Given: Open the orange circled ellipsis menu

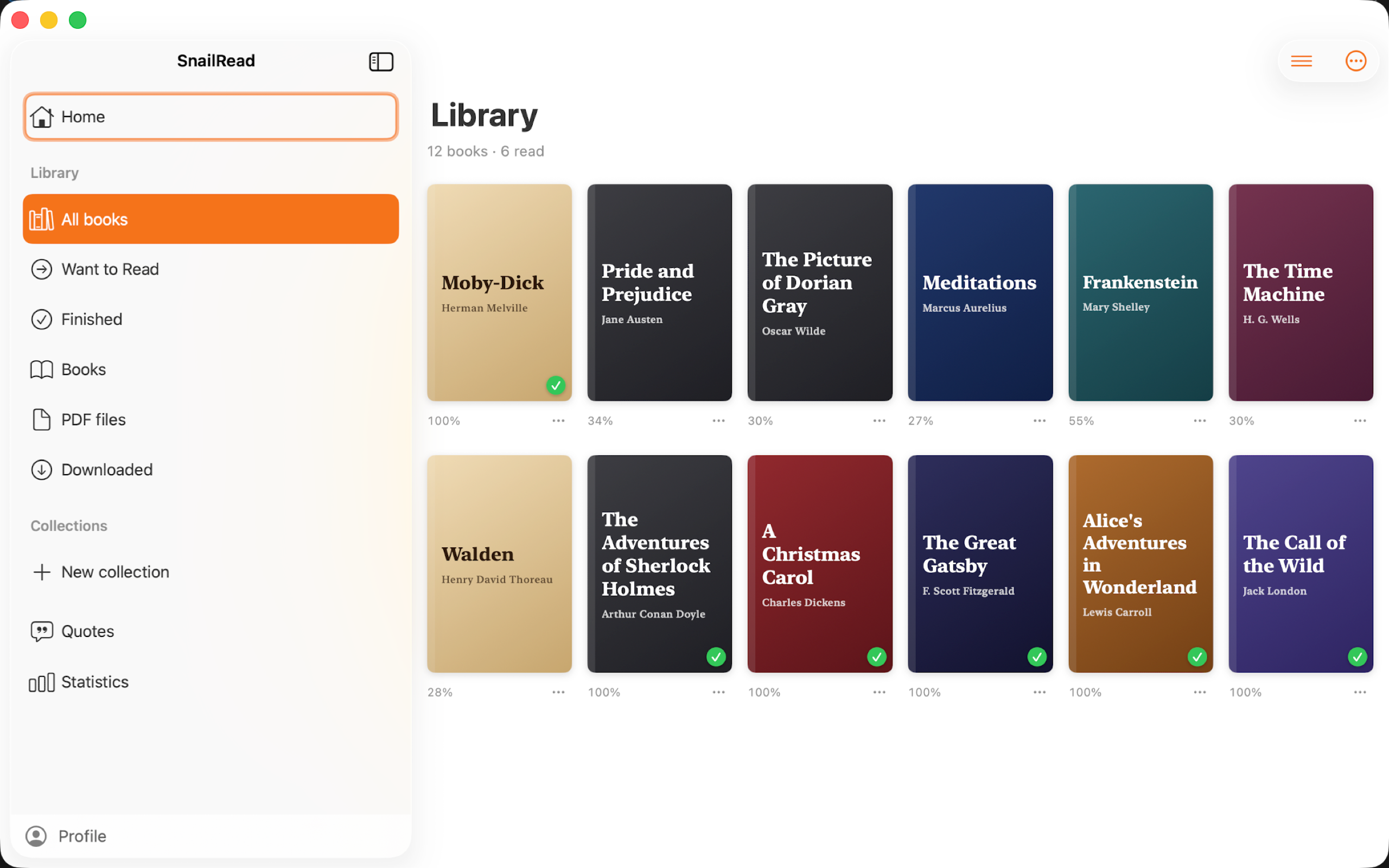Looking at the screenshot, I should 1356,61.
